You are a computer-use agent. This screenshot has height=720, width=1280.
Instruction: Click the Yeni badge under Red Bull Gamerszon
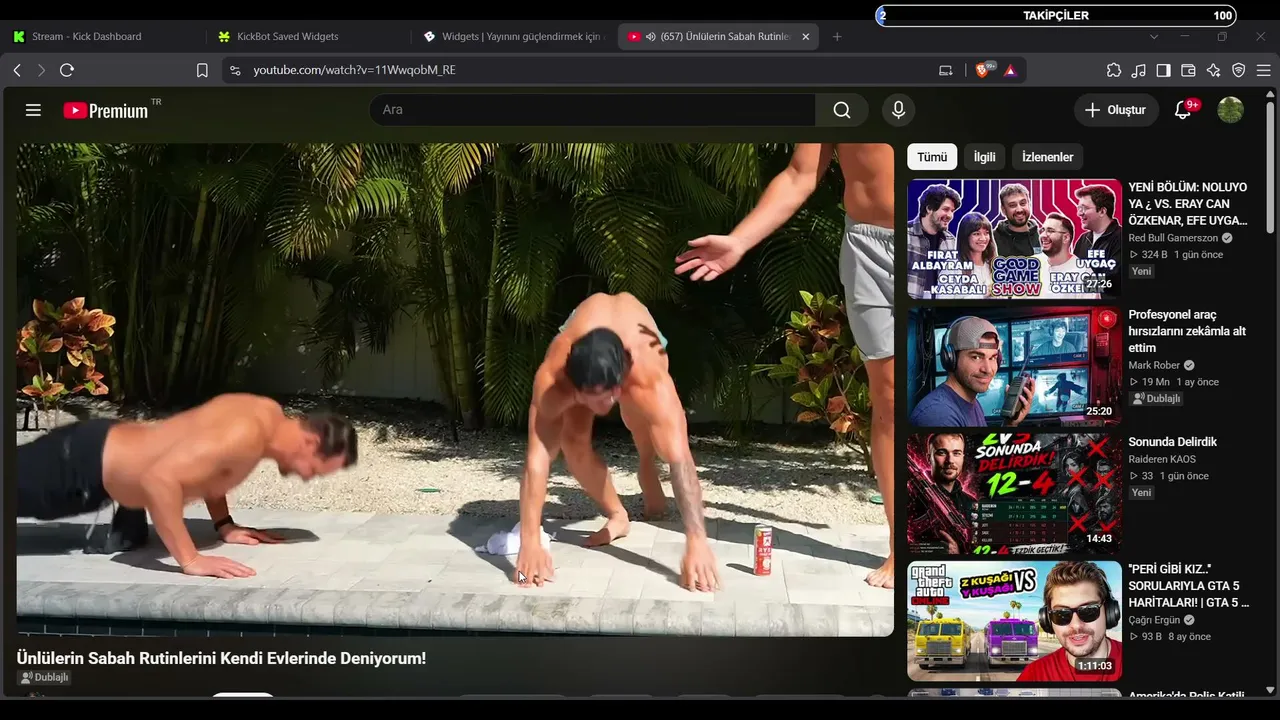pyautogui.click(x=1141, y=271)
